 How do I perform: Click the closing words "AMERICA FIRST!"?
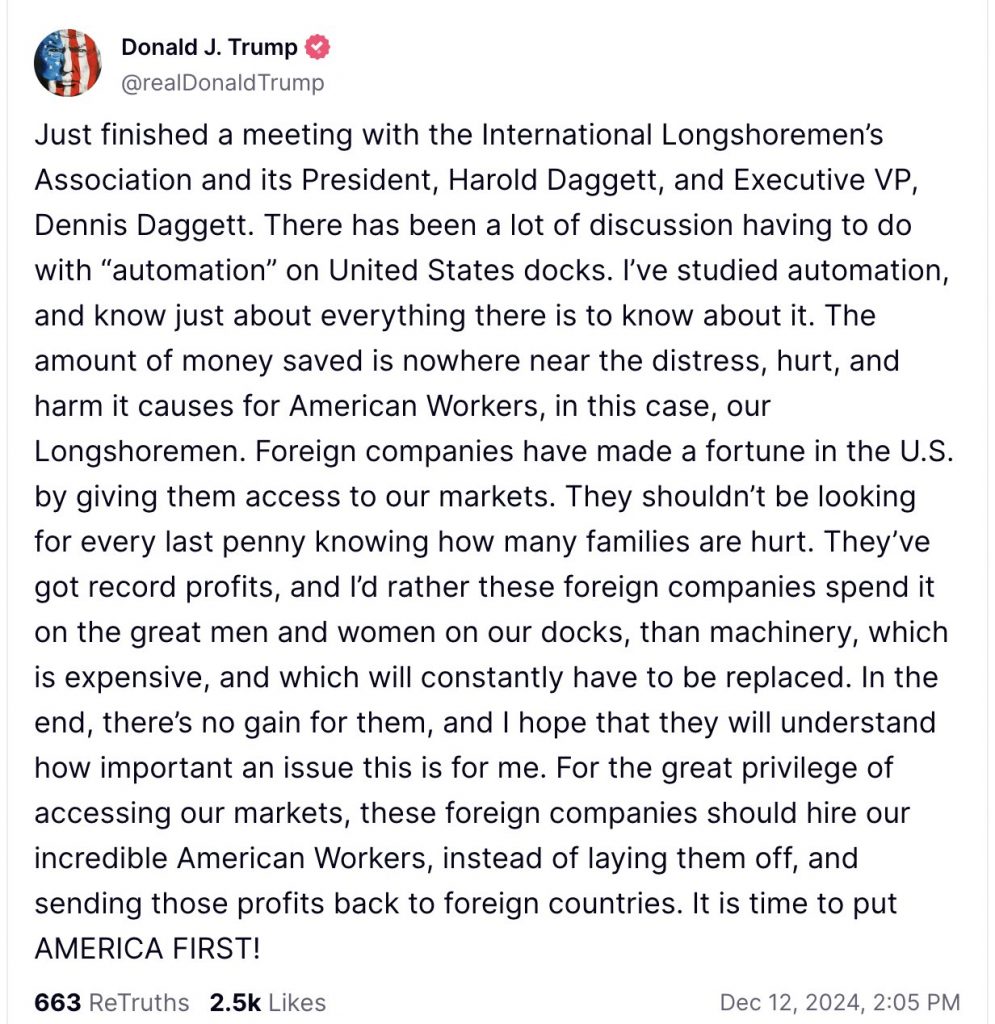click(148, 948)
